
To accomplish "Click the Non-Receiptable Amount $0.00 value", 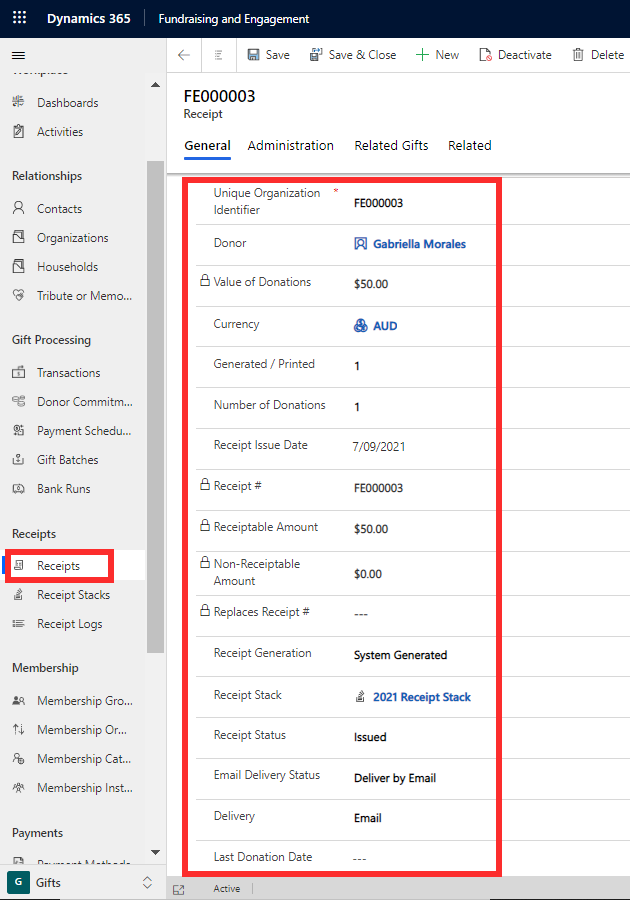I will pos(368,574).
